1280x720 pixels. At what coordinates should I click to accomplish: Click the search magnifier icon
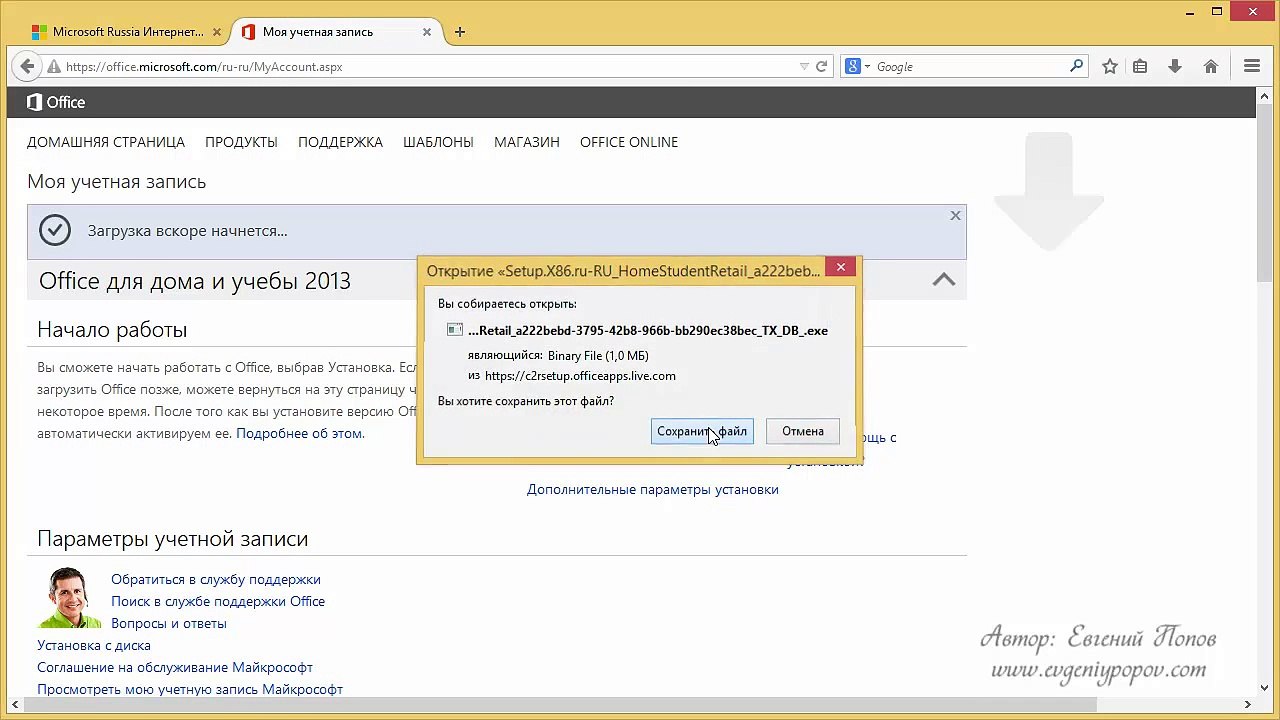click(1076, 67)
